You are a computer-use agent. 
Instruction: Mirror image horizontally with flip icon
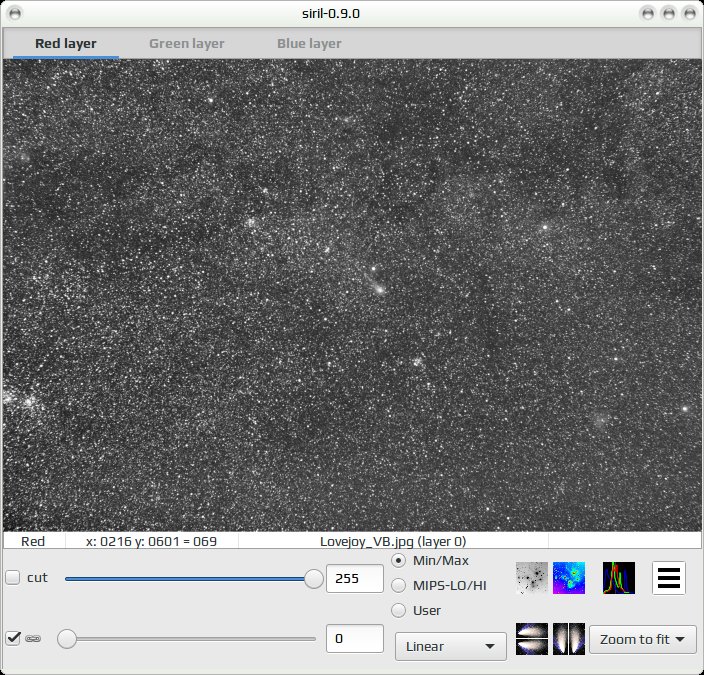coord(569,639)
